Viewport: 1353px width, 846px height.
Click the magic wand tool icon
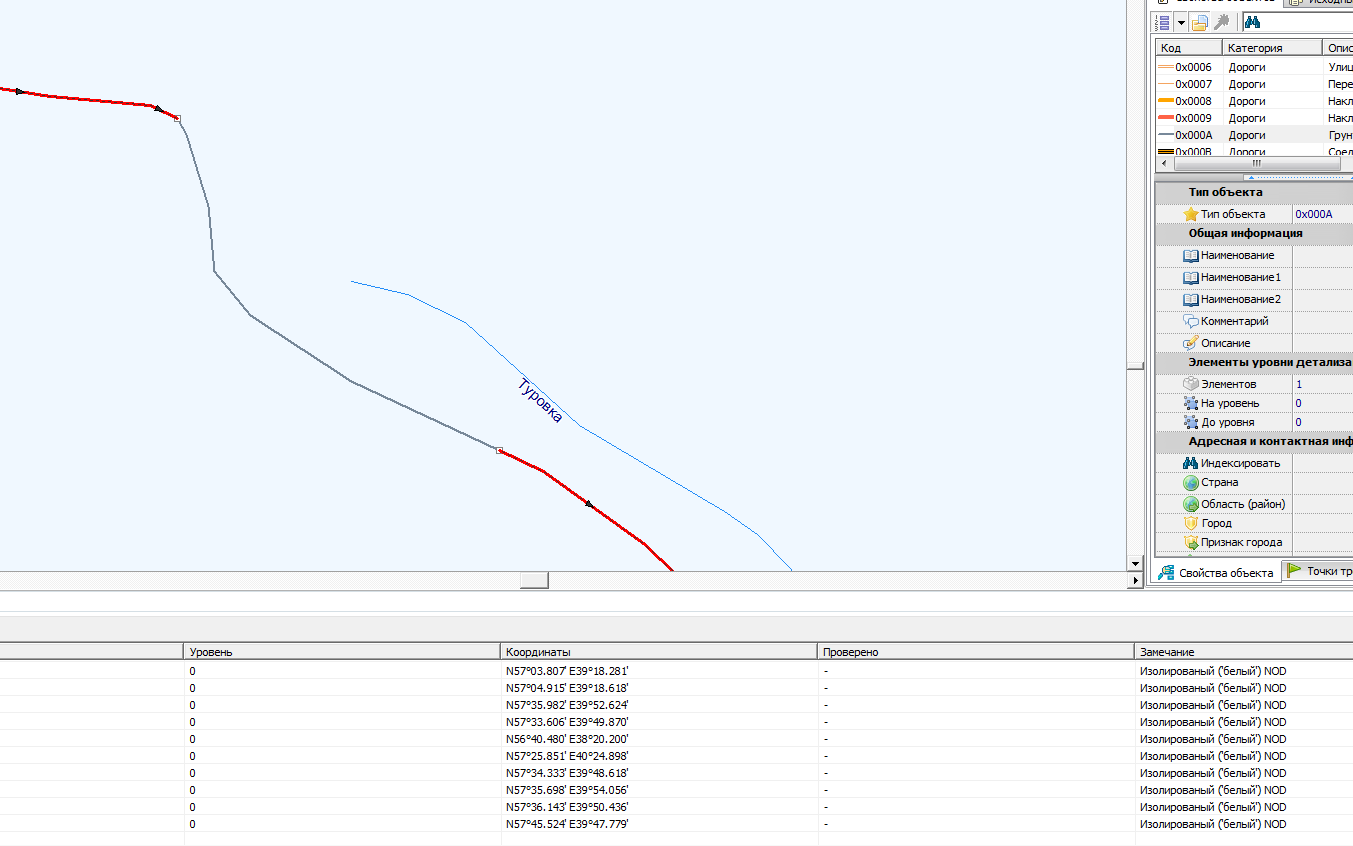tap(1221, 22)
